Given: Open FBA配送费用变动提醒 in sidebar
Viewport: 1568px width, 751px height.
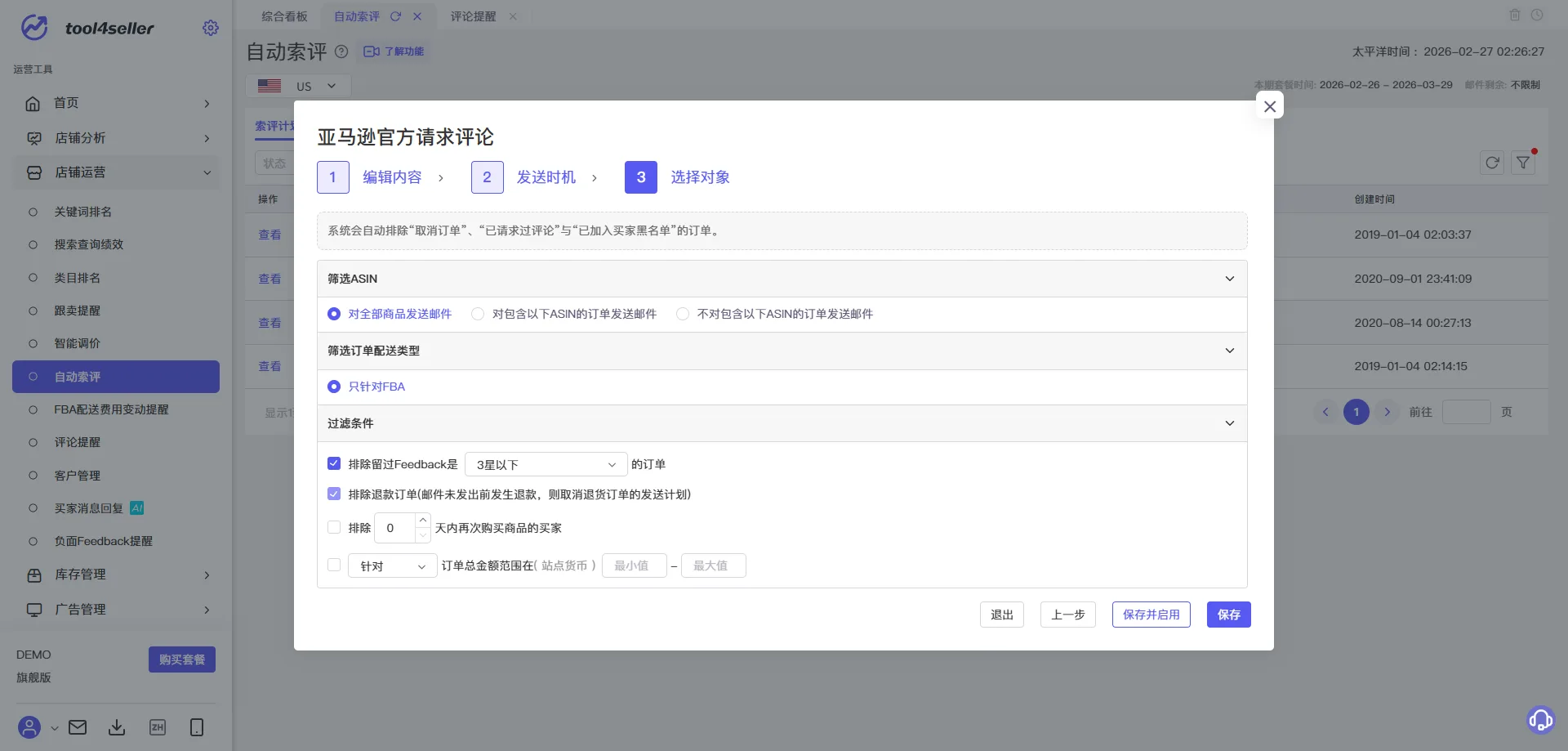Looking at the screenshot, I should point(111,409).
